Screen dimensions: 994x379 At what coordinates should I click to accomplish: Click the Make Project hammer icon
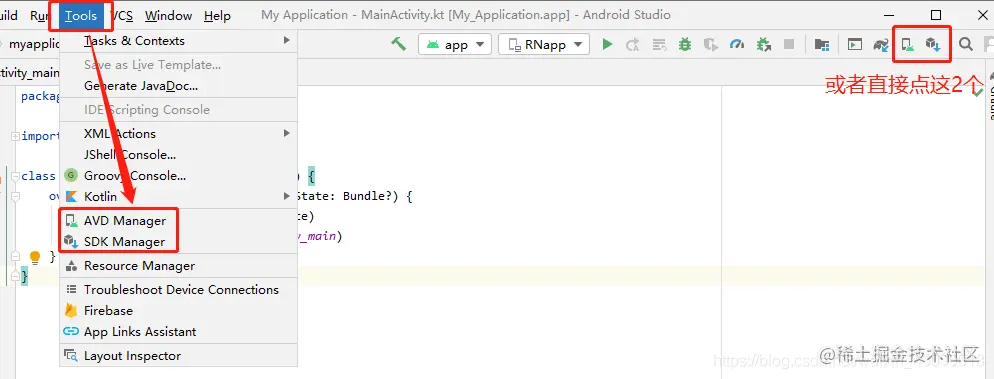pyautogui.click(x=399, y=44)
